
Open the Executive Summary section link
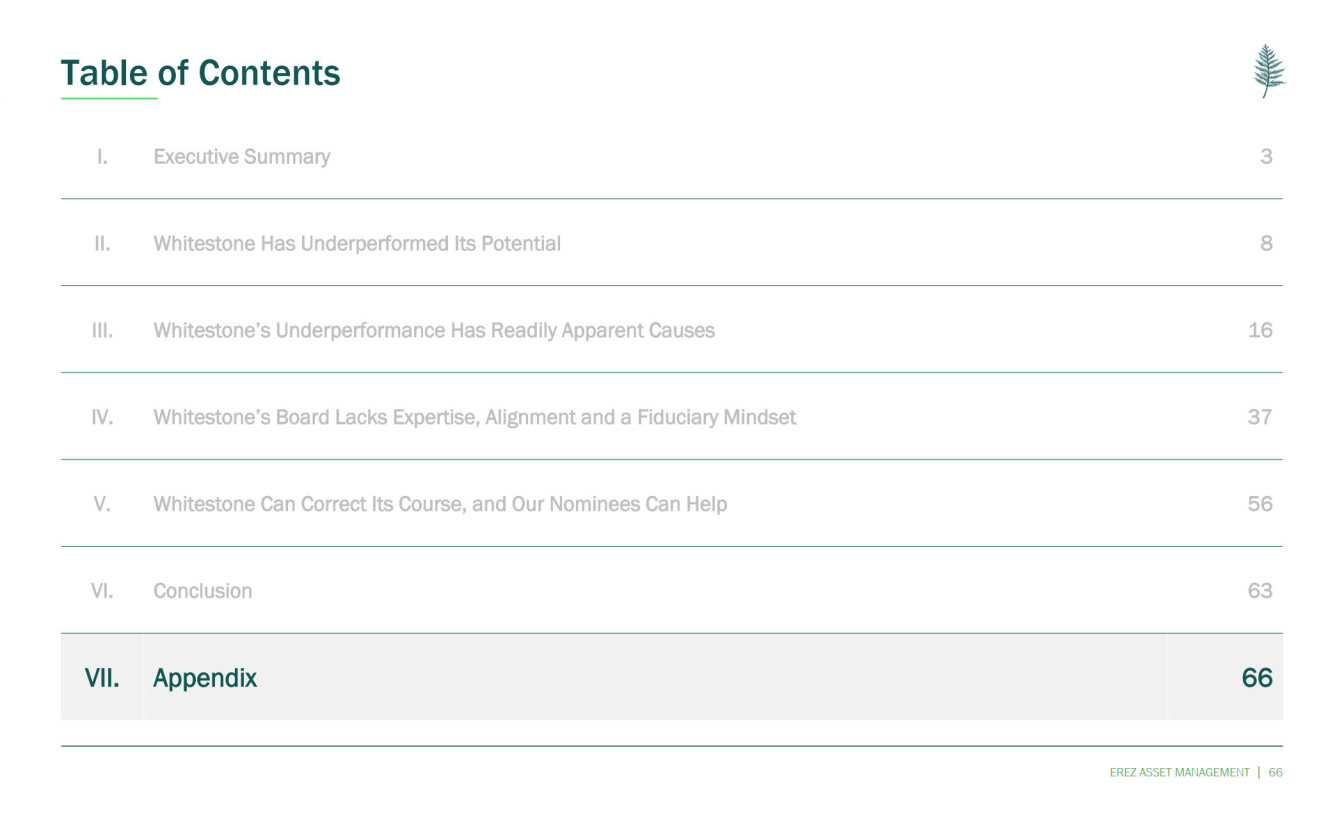click(241, 157)
